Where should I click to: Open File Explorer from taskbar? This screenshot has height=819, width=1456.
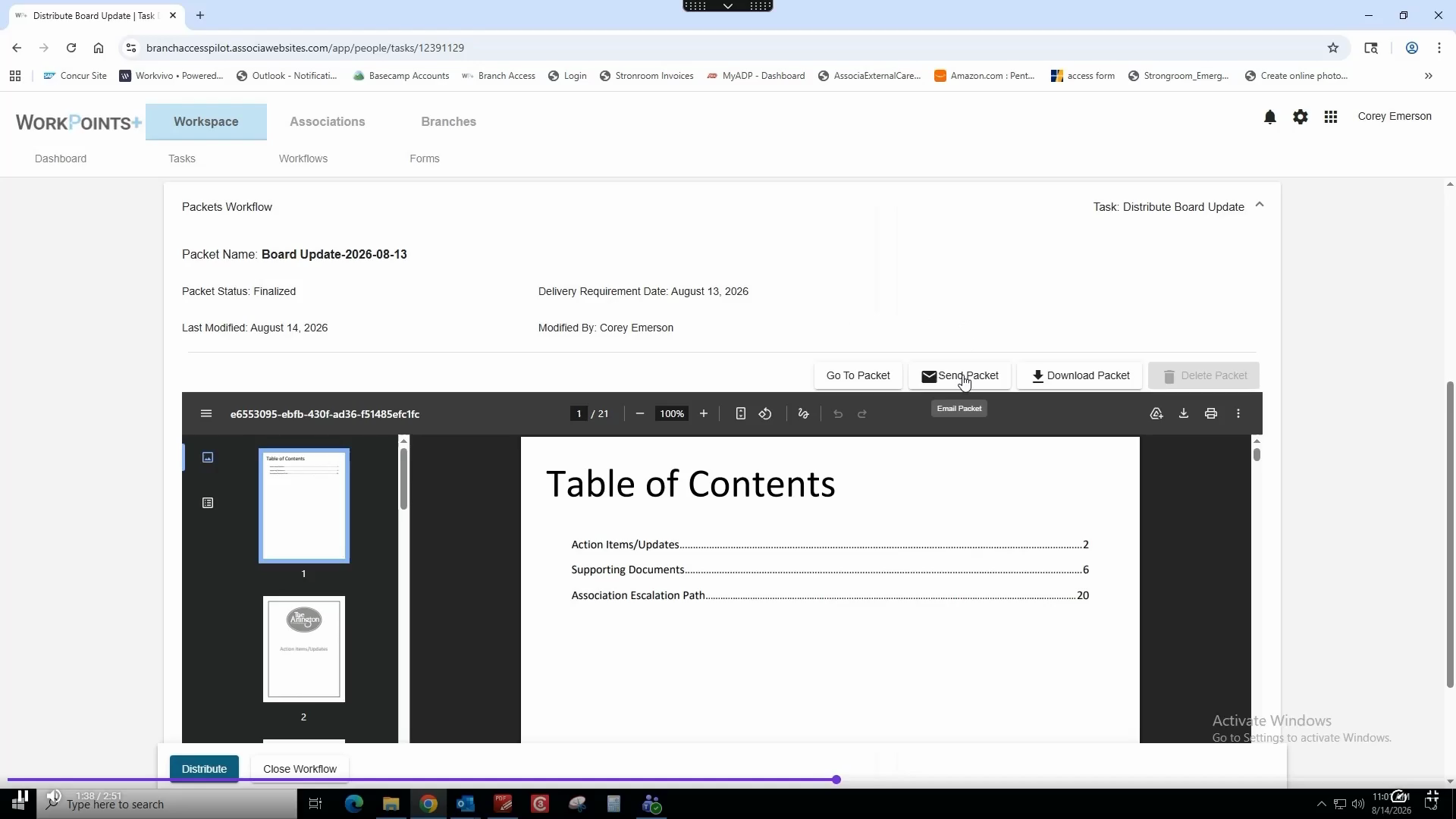[391, 804]
